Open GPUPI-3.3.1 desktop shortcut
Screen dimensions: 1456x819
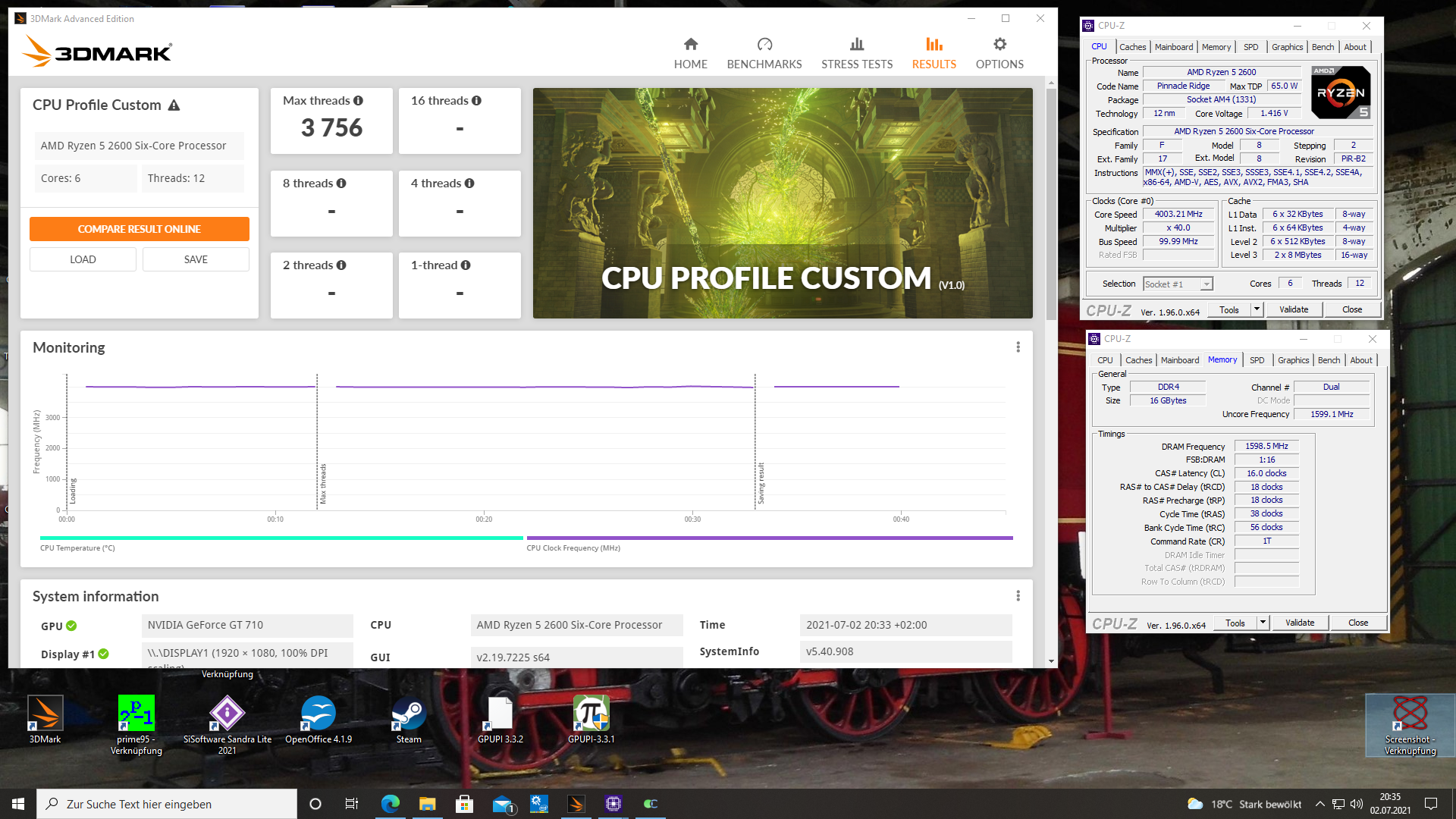point(591,720)
